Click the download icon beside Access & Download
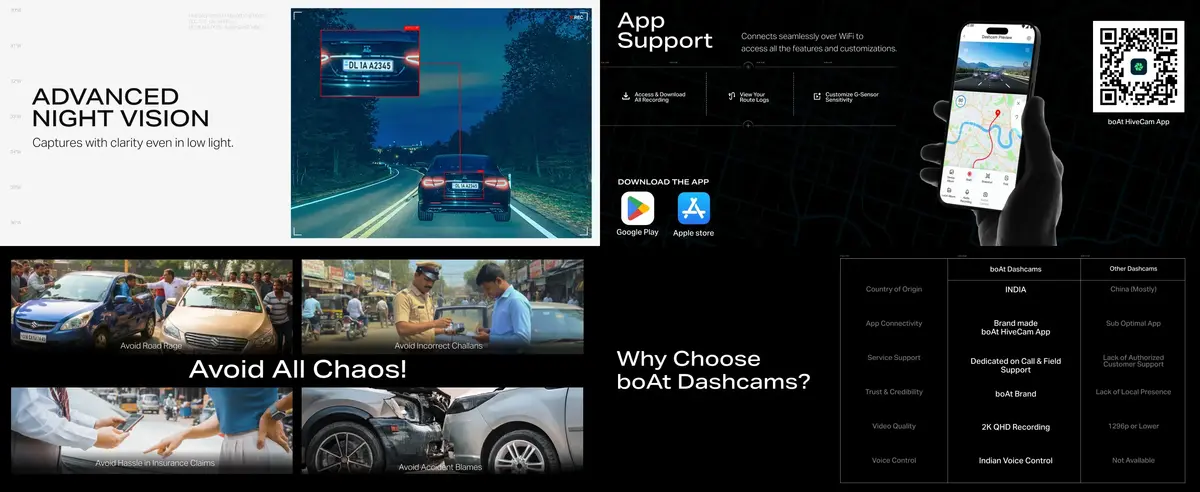 (626, 96)
